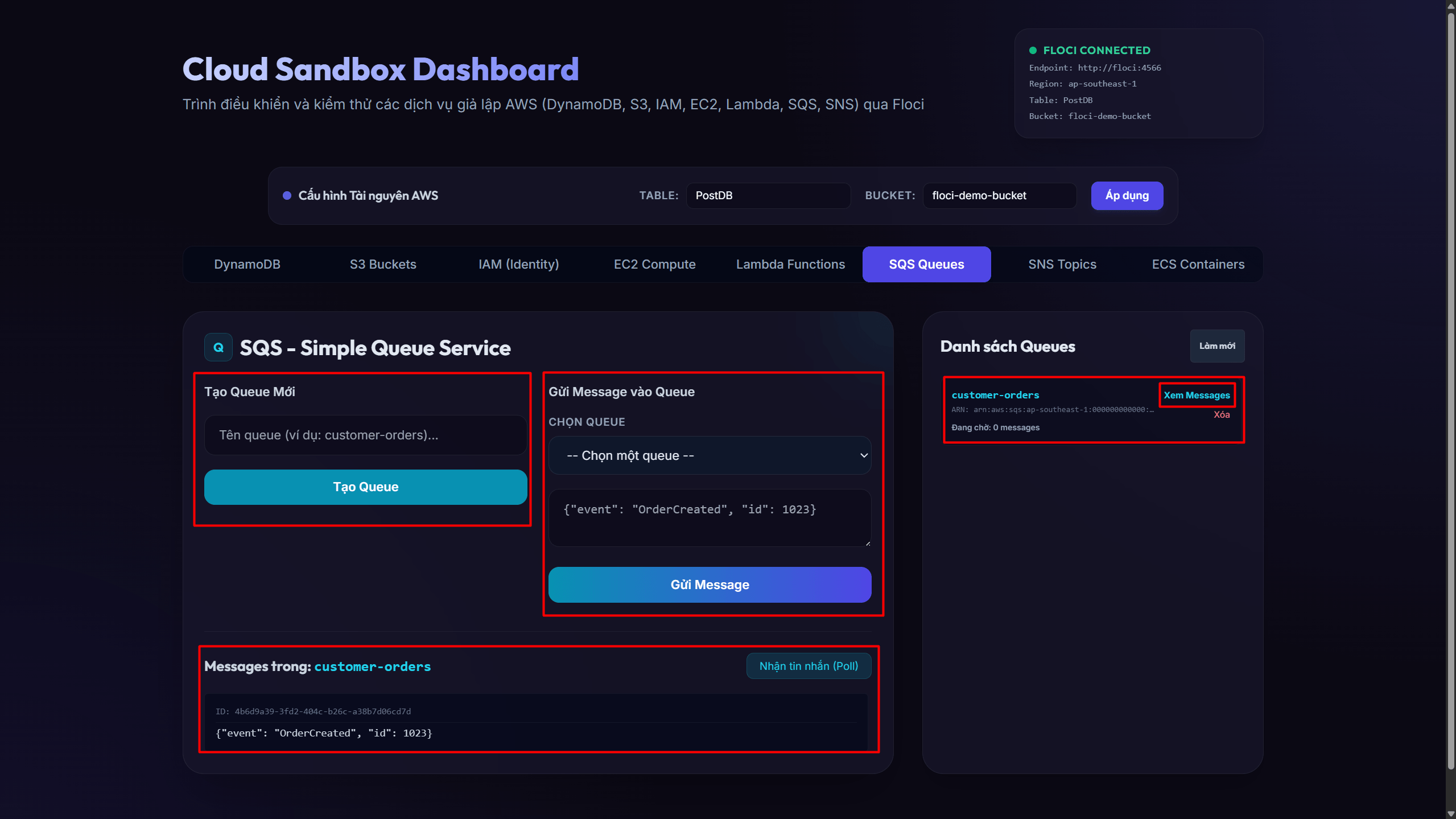Delete the customer-orders queue with Xóa
Screen dimensions: 1456x819
point(1222,415)
